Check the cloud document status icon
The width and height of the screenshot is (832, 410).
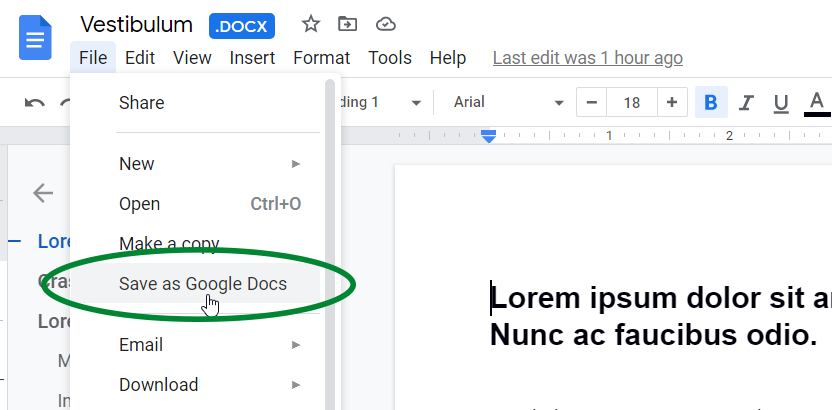point(386,24)
